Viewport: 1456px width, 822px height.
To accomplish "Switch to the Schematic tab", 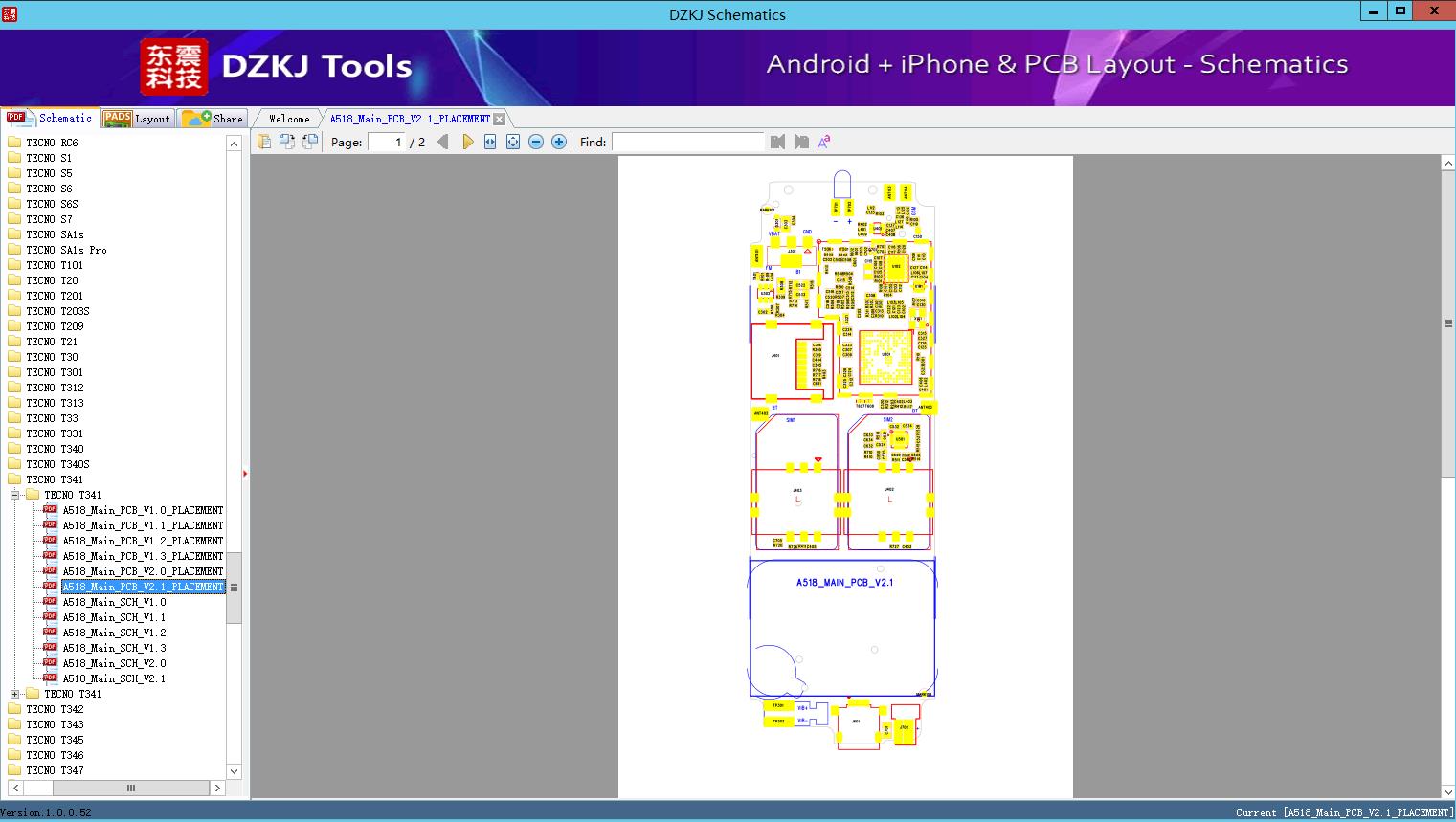I will (50, 118).
